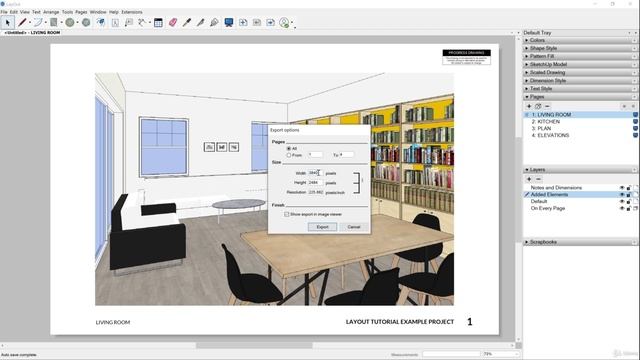Toggle presentation icon for PLAN page
Image resolution: width=640 pixels, height=360 pixels.
point(636,128)
